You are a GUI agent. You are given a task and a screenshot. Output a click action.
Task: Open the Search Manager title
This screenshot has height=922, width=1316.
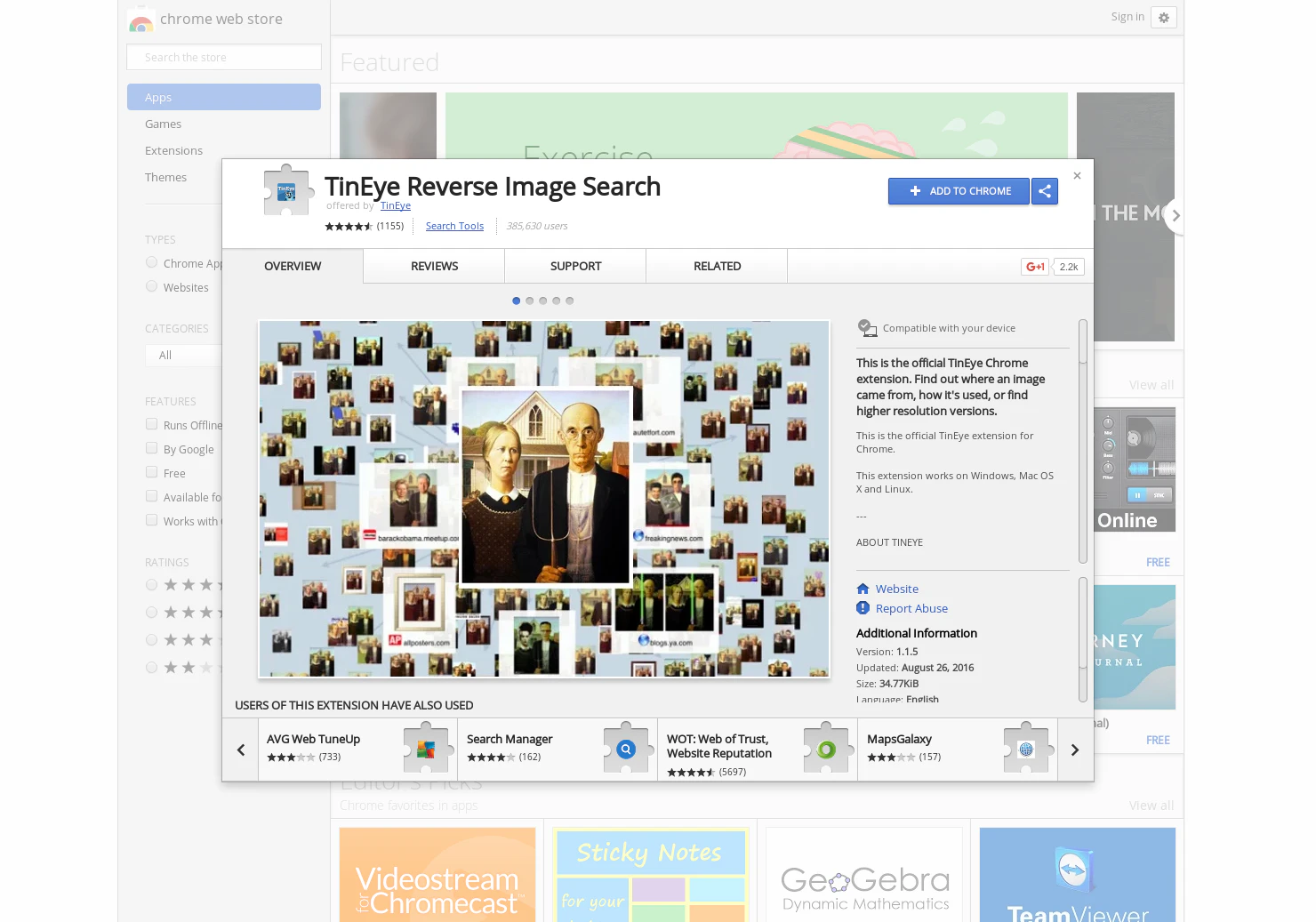pyautogui.click(x=510, y=739)
